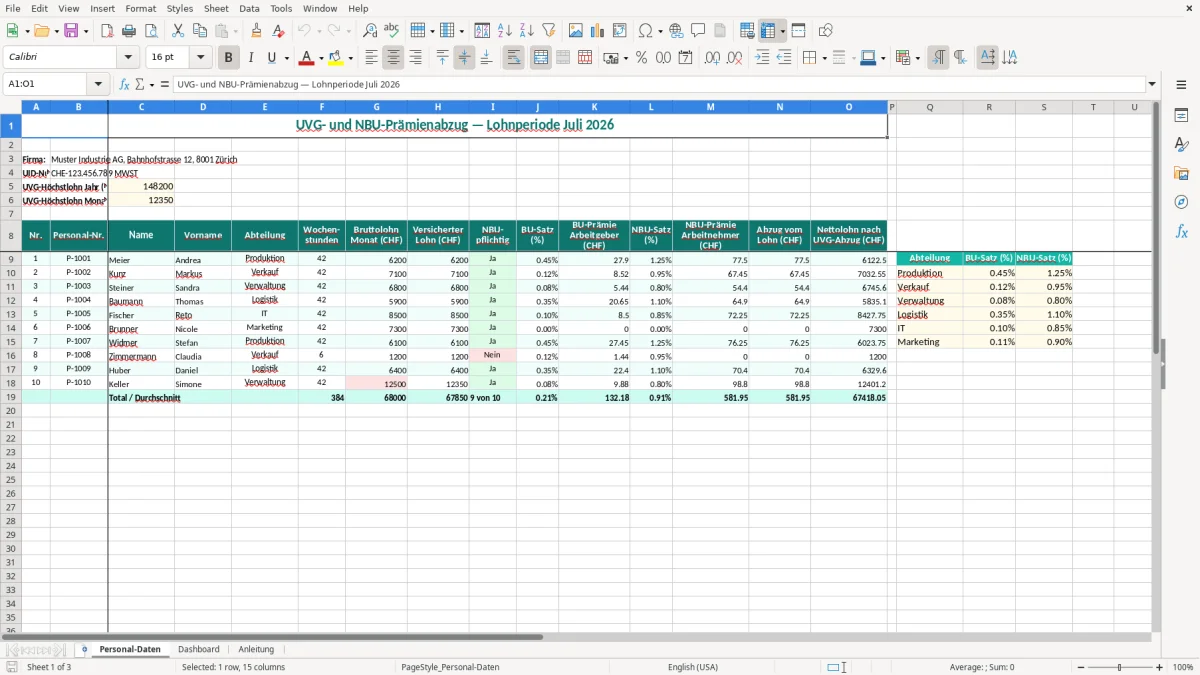Toggle Center Horizontally alignment
This screenshot has width=1200, height=675.
click(394, 58)
